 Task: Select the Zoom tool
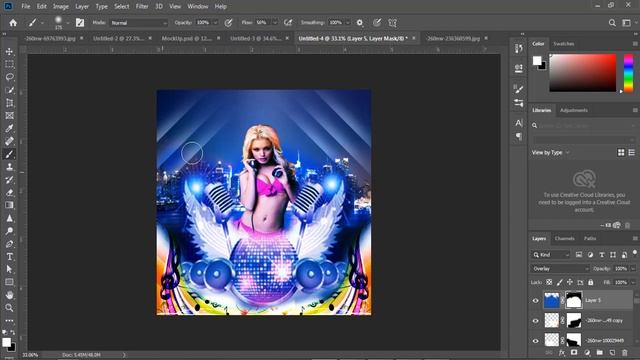[x=9, y=308]
